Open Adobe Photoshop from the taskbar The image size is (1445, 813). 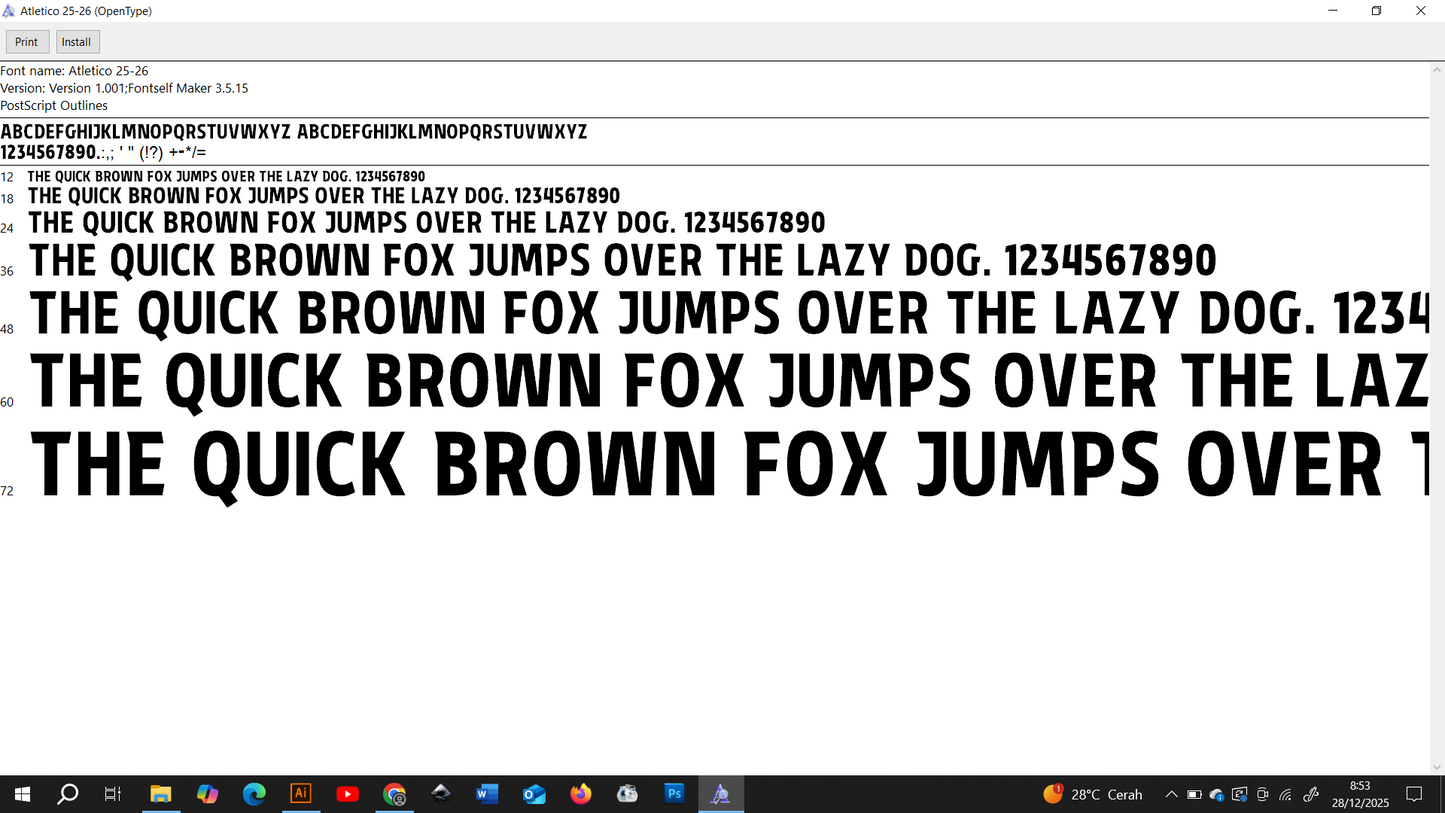point(674,794)
